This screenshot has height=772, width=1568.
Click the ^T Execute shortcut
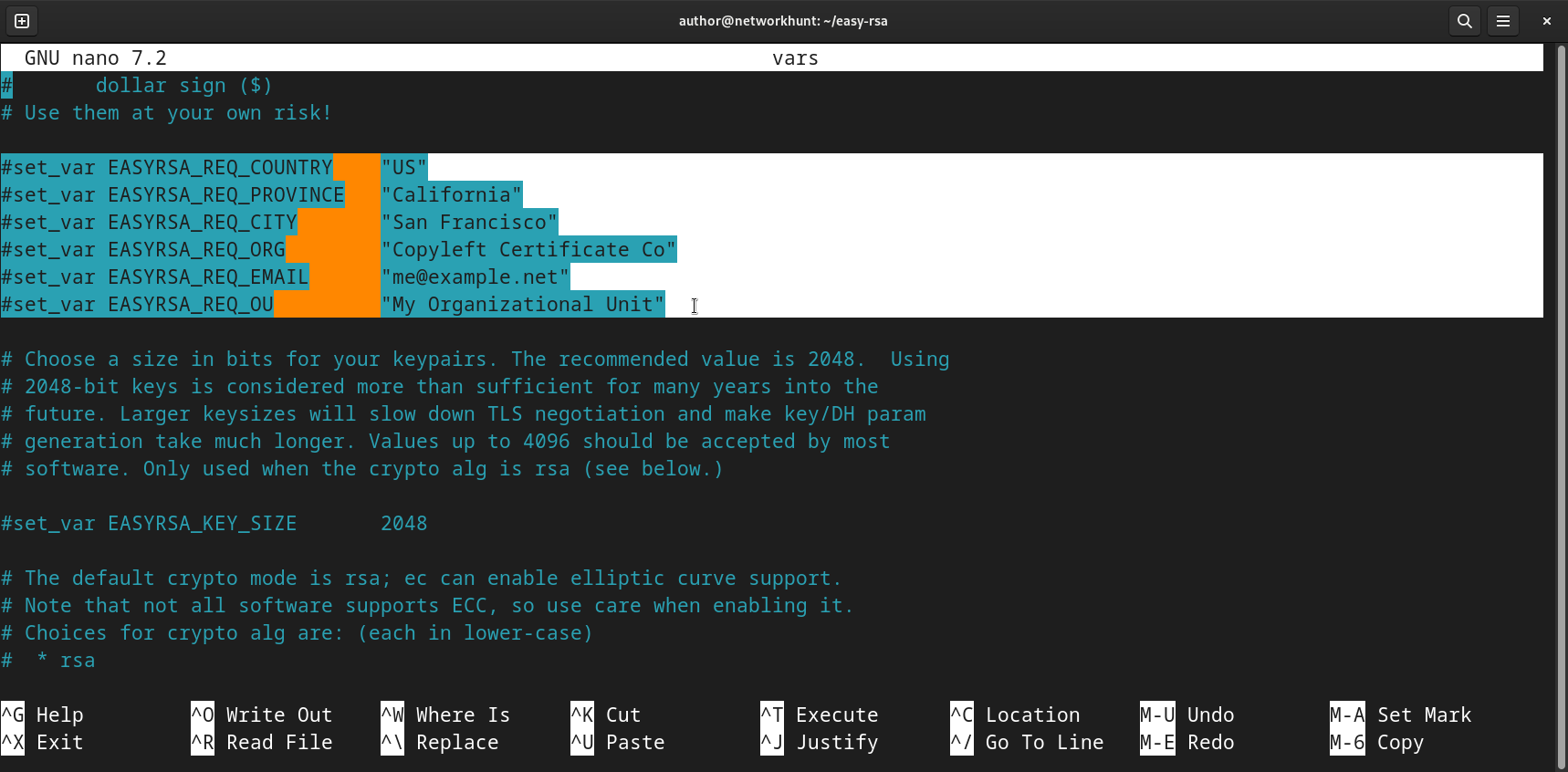coord(820,715)
